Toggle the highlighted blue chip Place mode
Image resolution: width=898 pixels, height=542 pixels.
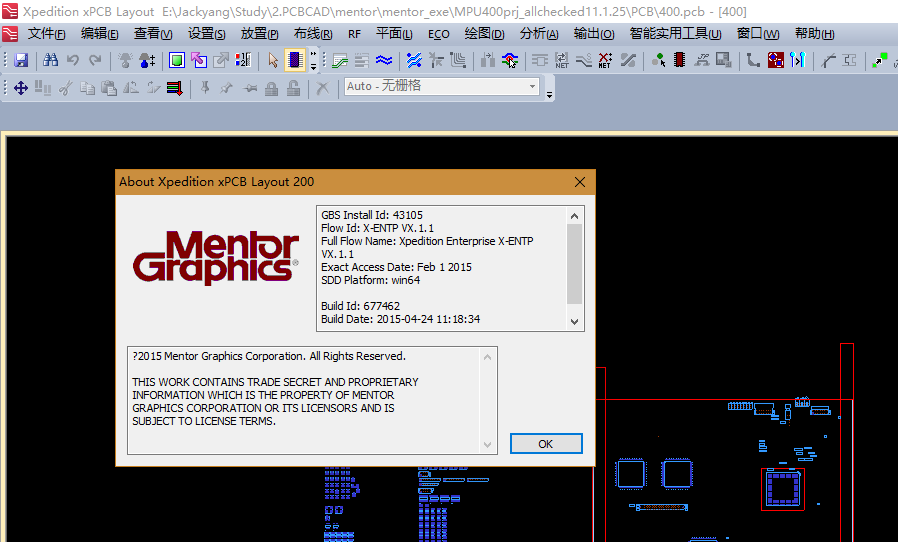coord(295,60)
